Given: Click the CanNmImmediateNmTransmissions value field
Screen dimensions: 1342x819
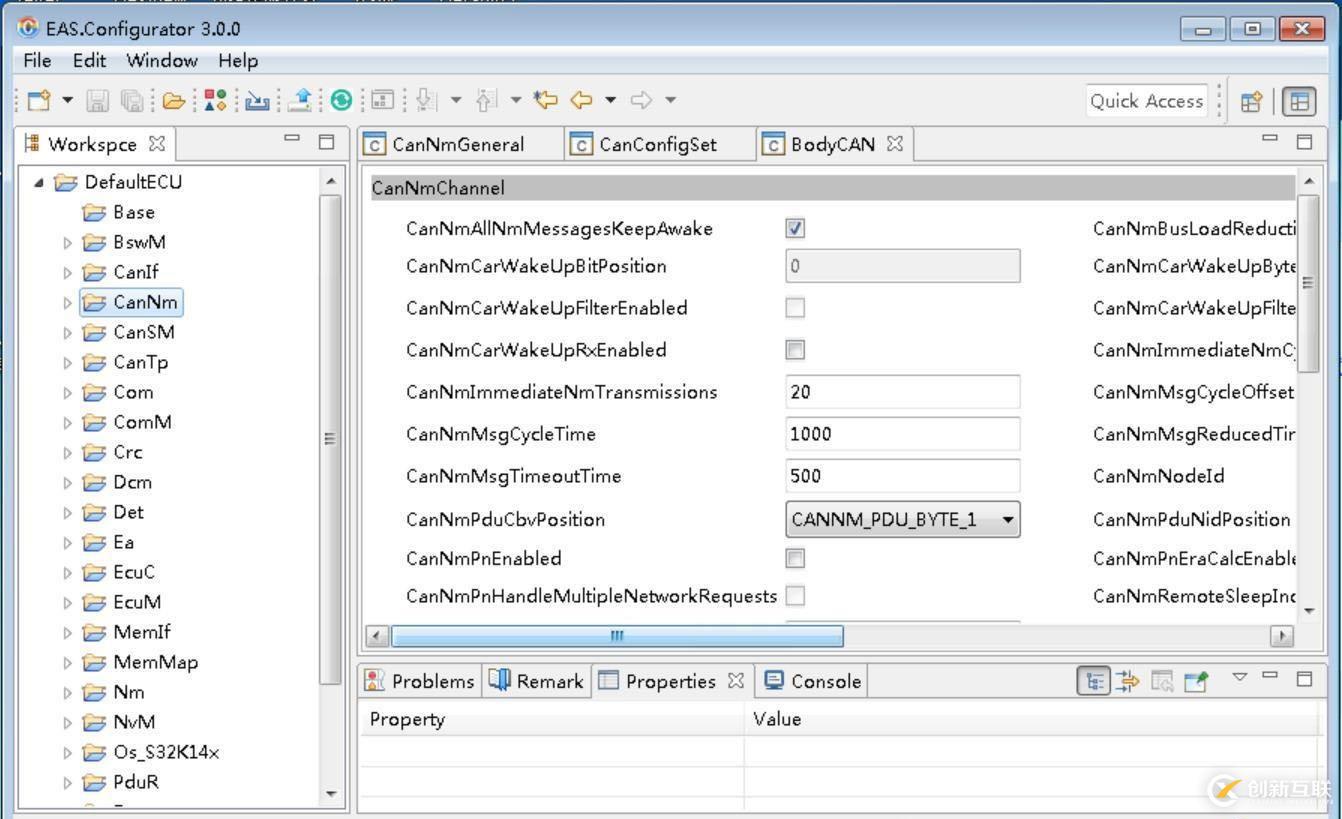Looking at the screenshot, I should point(903,392).
